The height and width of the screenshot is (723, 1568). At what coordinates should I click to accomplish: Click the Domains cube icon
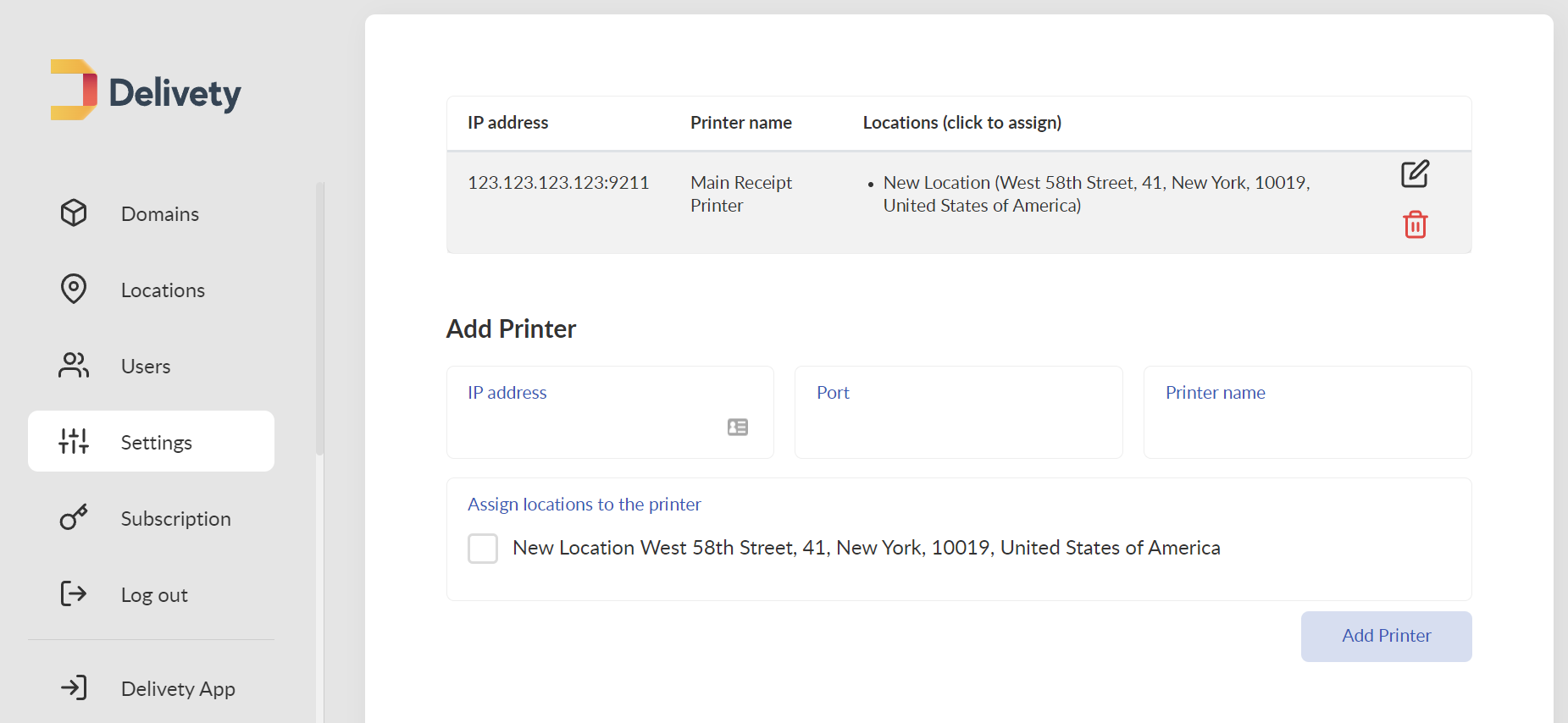point(74,212)
